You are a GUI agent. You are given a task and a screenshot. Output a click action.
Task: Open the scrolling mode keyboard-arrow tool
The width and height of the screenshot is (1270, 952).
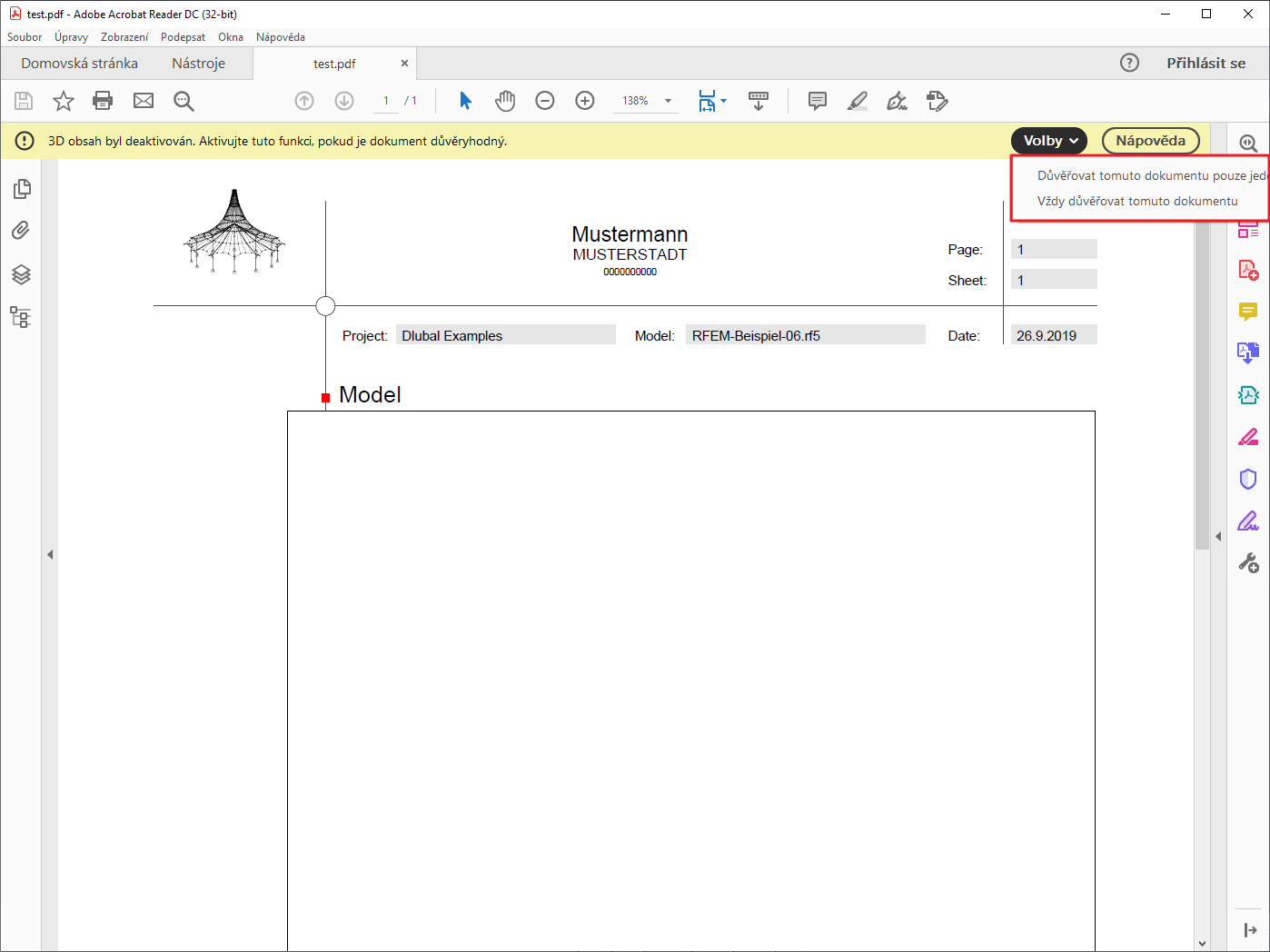[759, 101]
